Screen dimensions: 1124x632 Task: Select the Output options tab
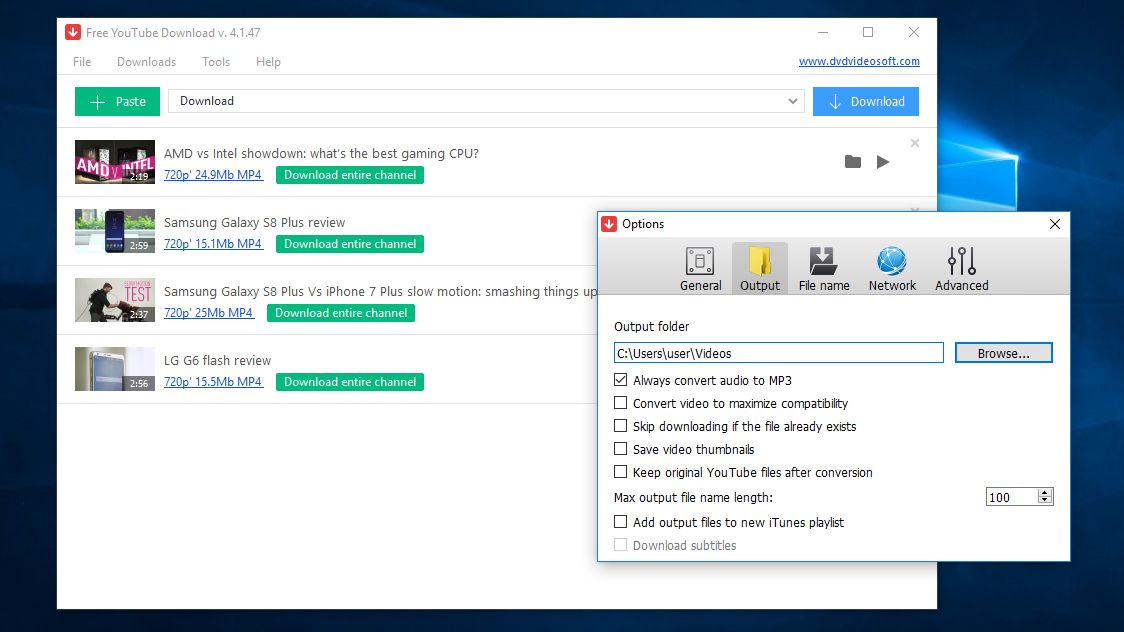point(760,269)
